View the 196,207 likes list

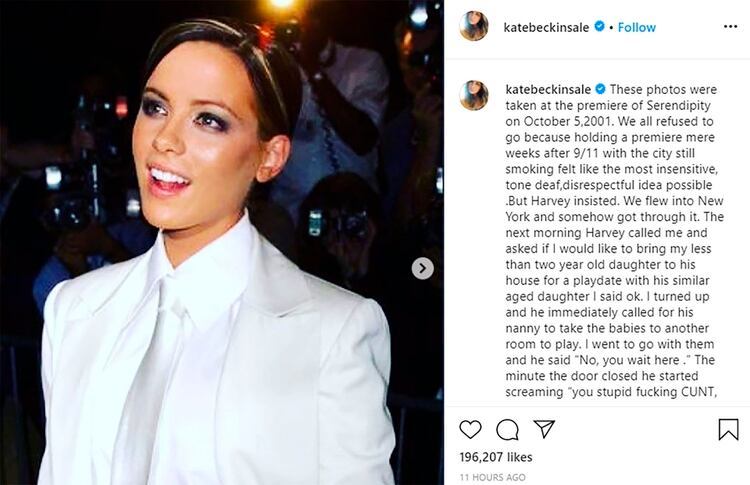(496, 457)
